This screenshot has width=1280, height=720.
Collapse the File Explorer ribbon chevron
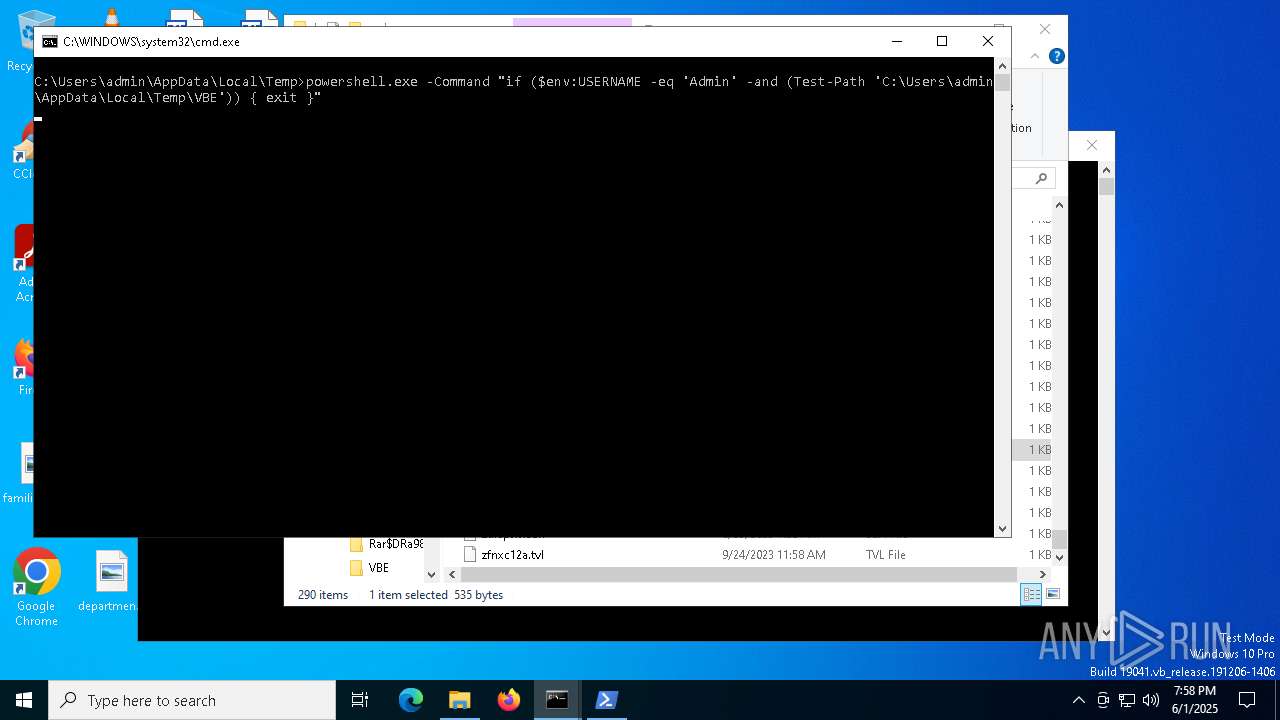coord(1037,56)
